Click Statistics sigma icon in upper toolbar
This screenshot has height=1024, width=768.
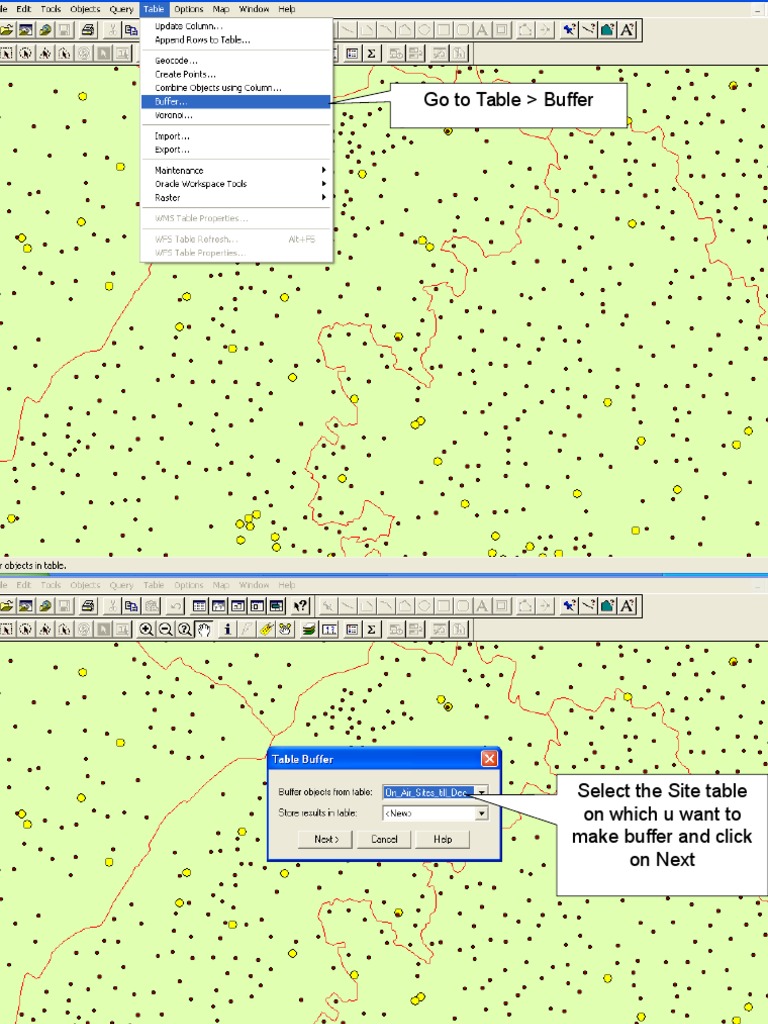pos(371,54)
